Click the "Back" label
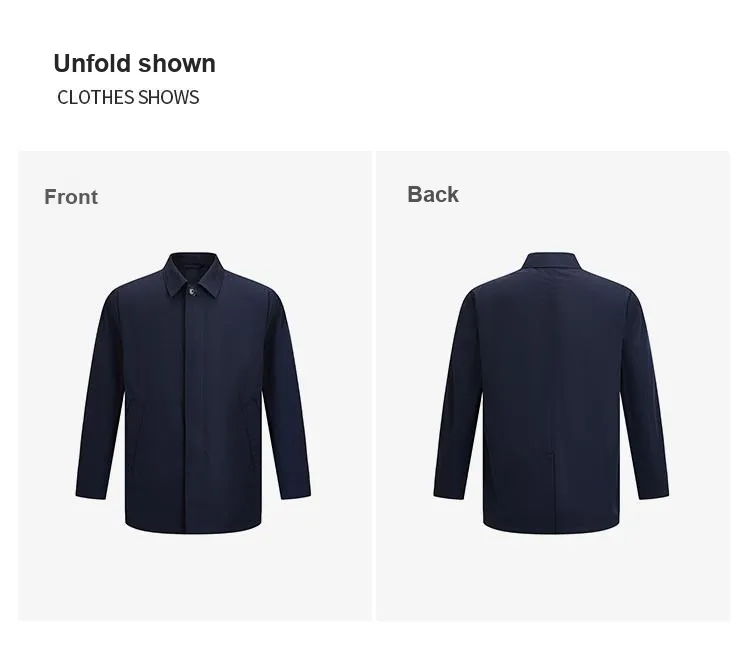 pyautogui.click(x=433, y=195)
